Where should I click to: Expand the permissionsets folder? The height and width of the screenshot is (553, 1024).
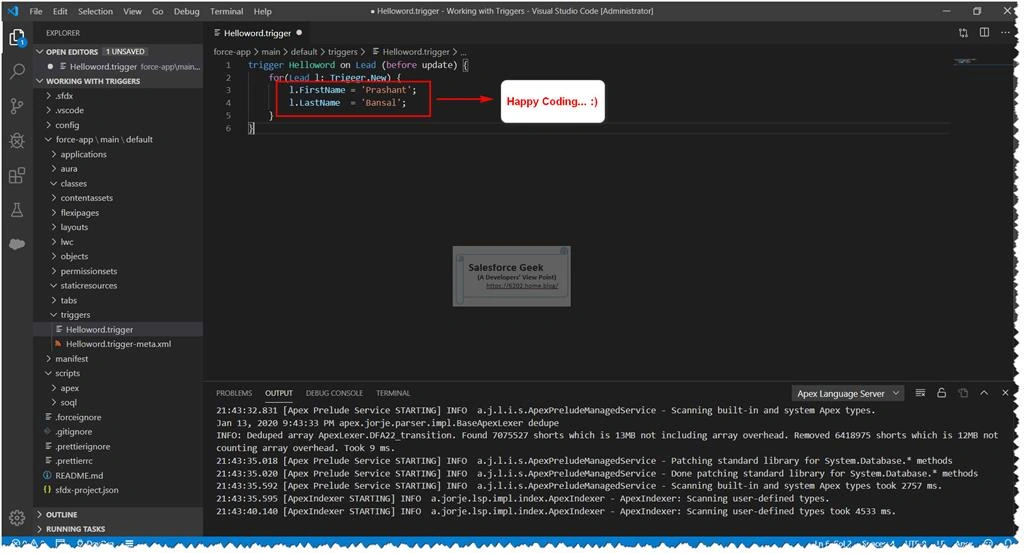tap(118, 271)
